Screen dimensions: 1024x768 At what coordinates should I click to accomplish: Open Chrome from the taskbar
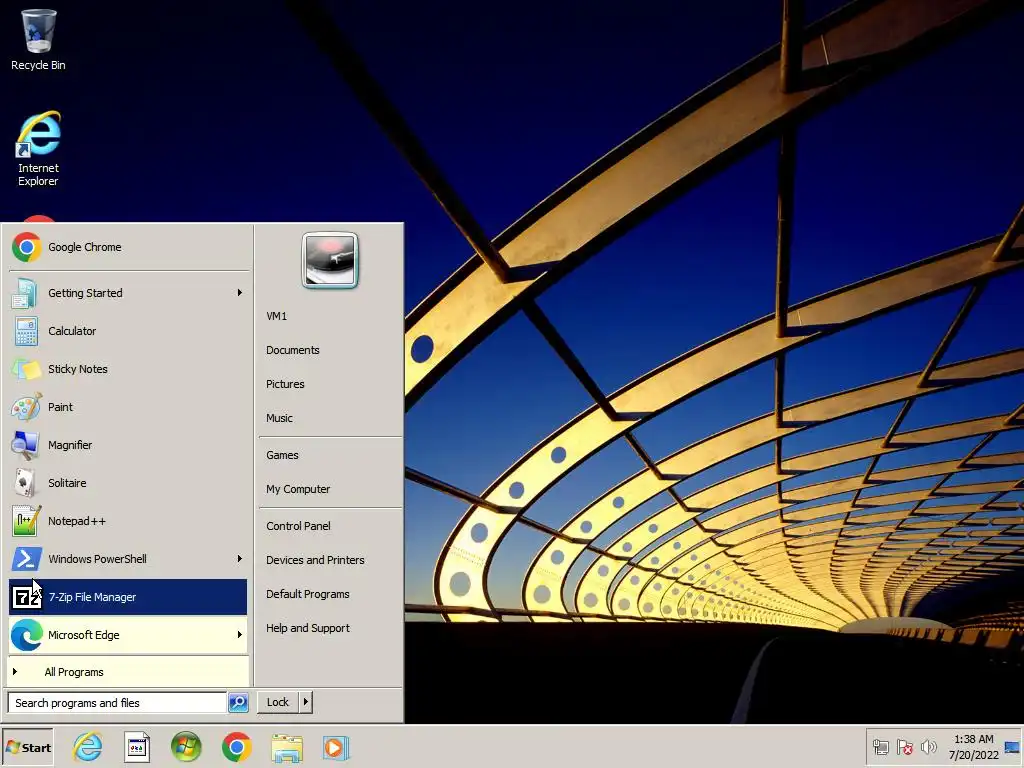coord(236,747)
